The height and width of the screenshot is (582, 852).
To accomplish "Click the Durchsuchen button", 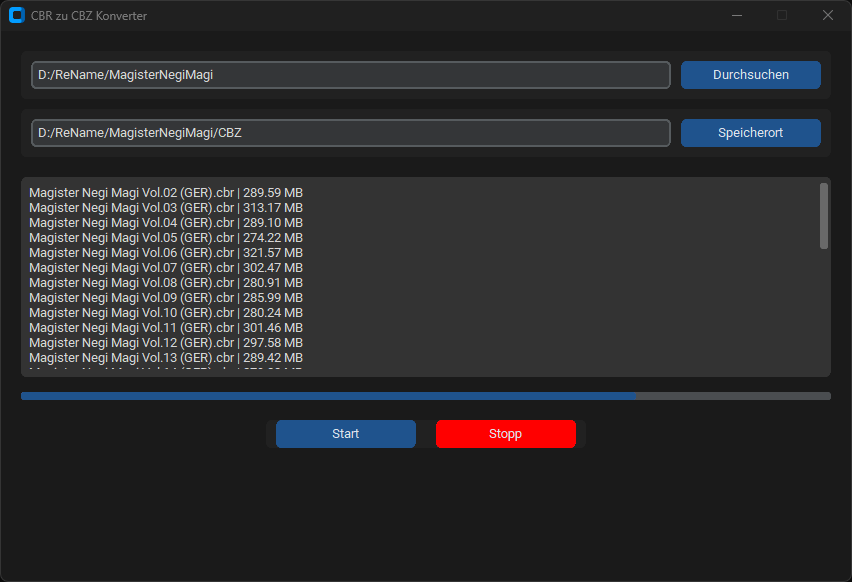I will [750, 75].
